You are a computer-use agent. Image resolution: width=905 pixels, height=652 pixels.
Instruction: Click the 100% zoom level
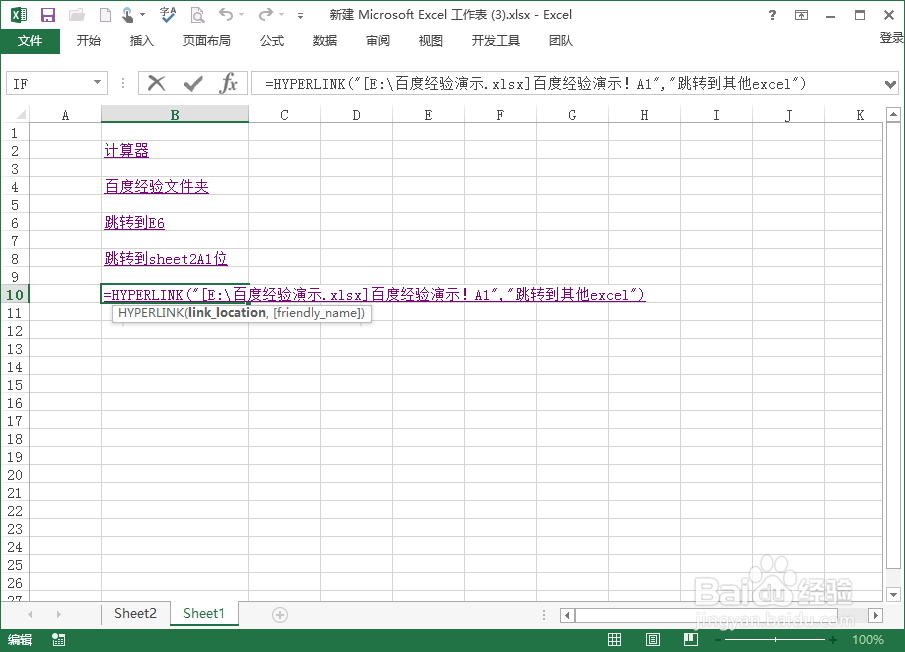pos(867,639)
